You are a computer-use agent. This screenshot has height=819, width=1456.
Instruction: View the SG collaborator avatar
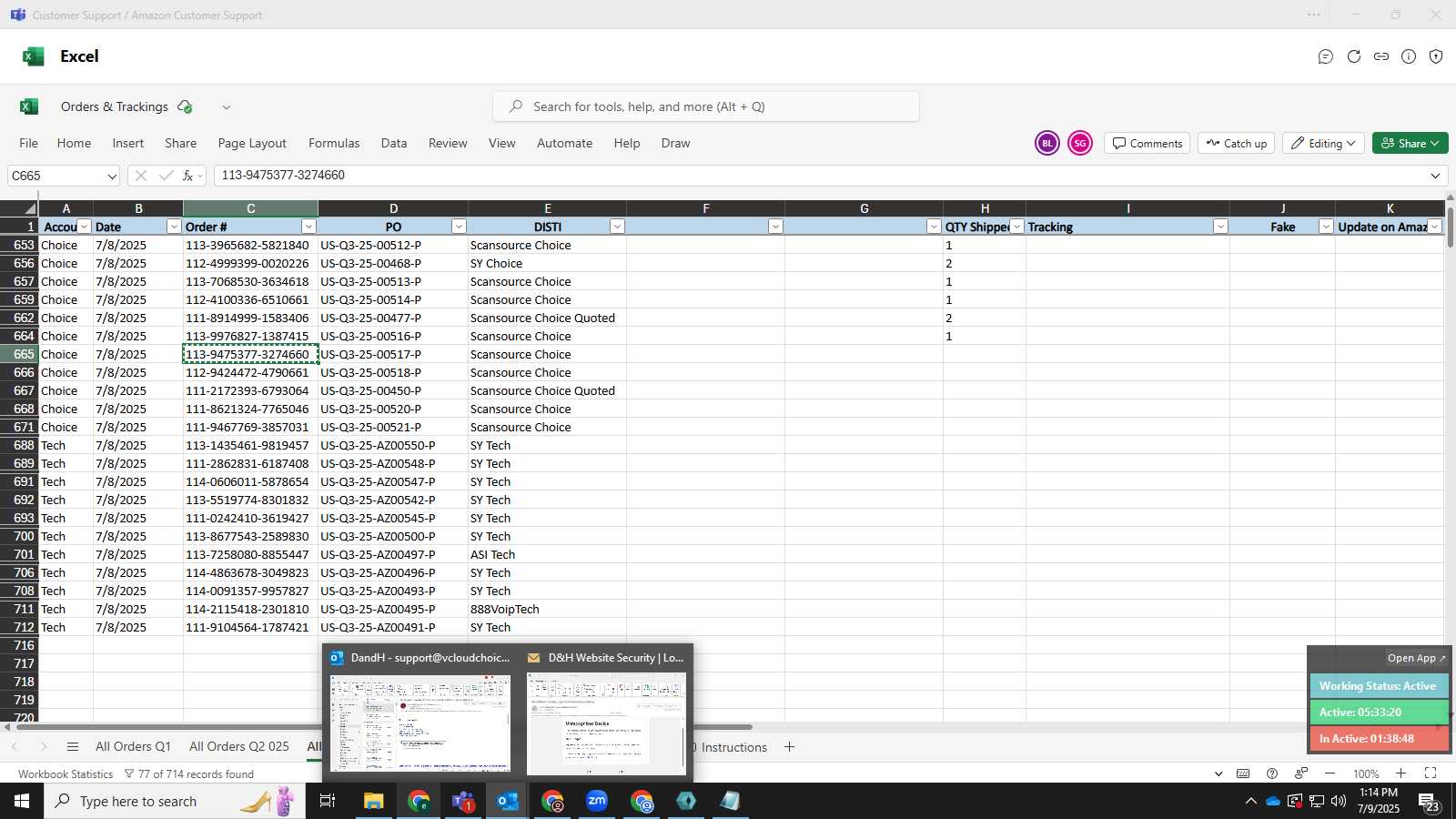tap(1080, 143)
